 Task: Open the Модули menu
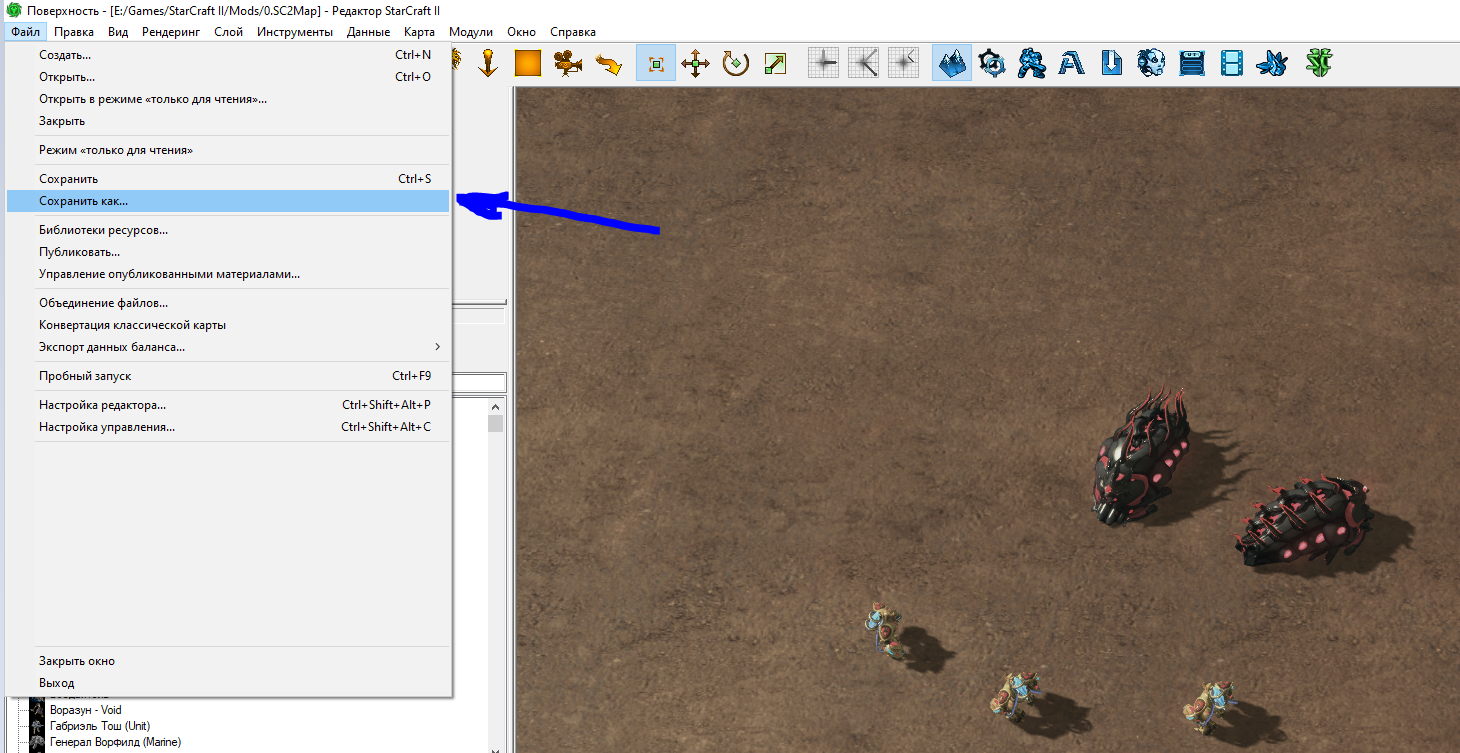tap(471, 32)
